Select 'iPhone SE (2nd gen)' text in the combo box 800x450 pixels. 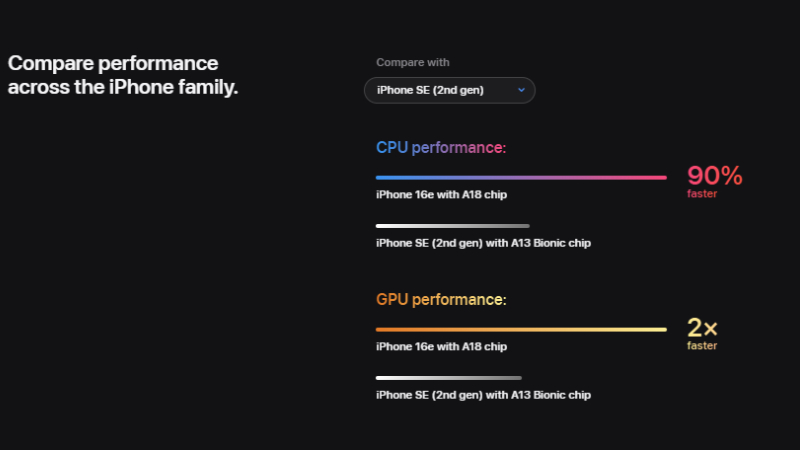click(x=430, y=90)
